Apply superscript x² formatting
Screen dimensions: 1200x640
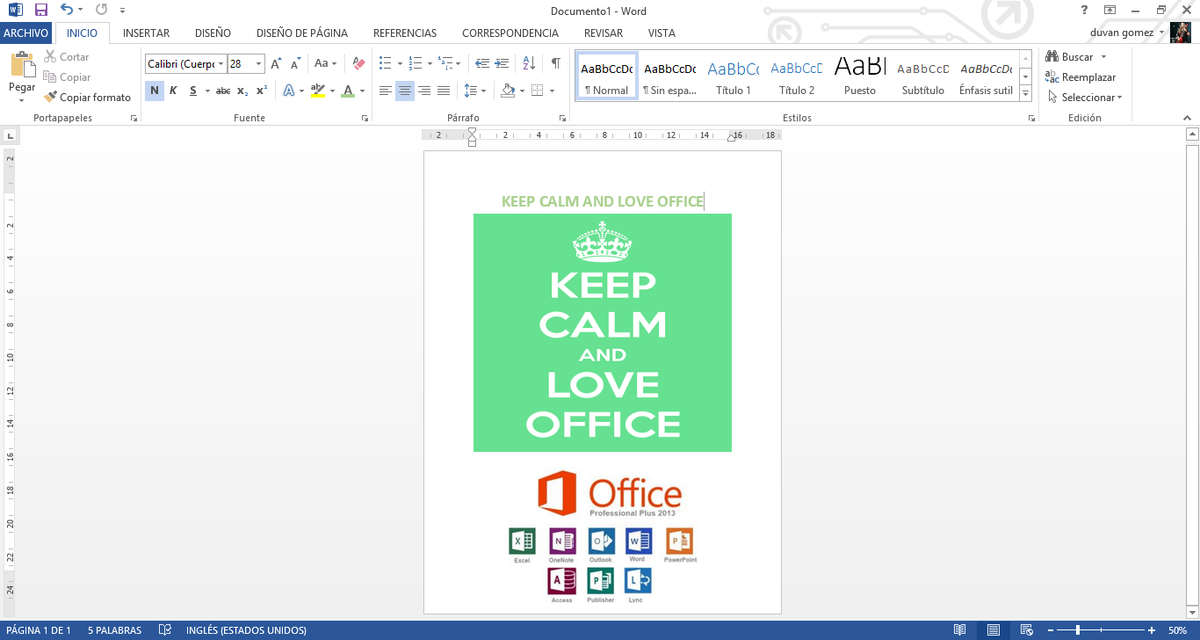pos(261,90)
